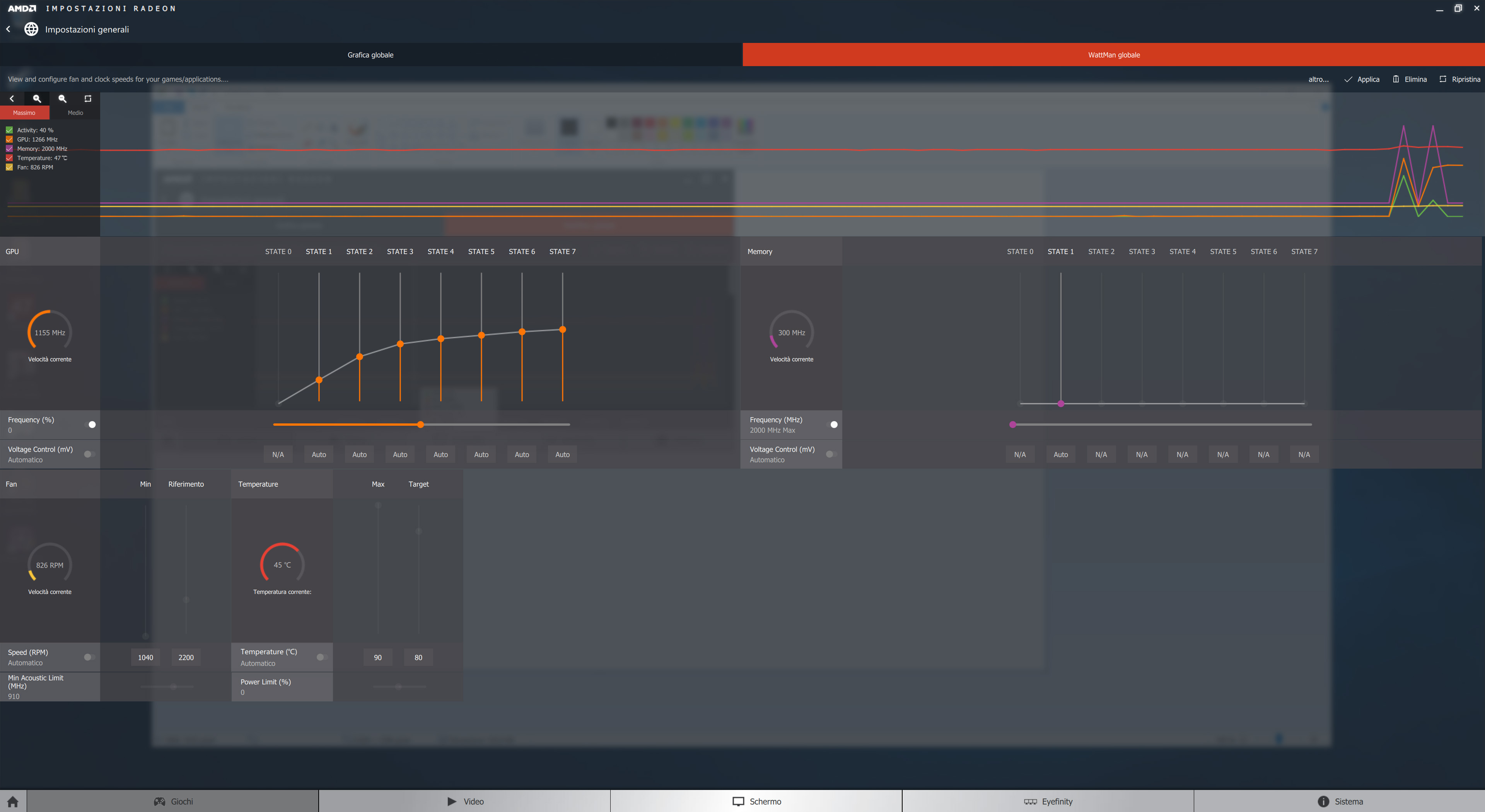Open the Schermo section tab
Viewport: 1485px width, 812px height.
pos(756,802)
